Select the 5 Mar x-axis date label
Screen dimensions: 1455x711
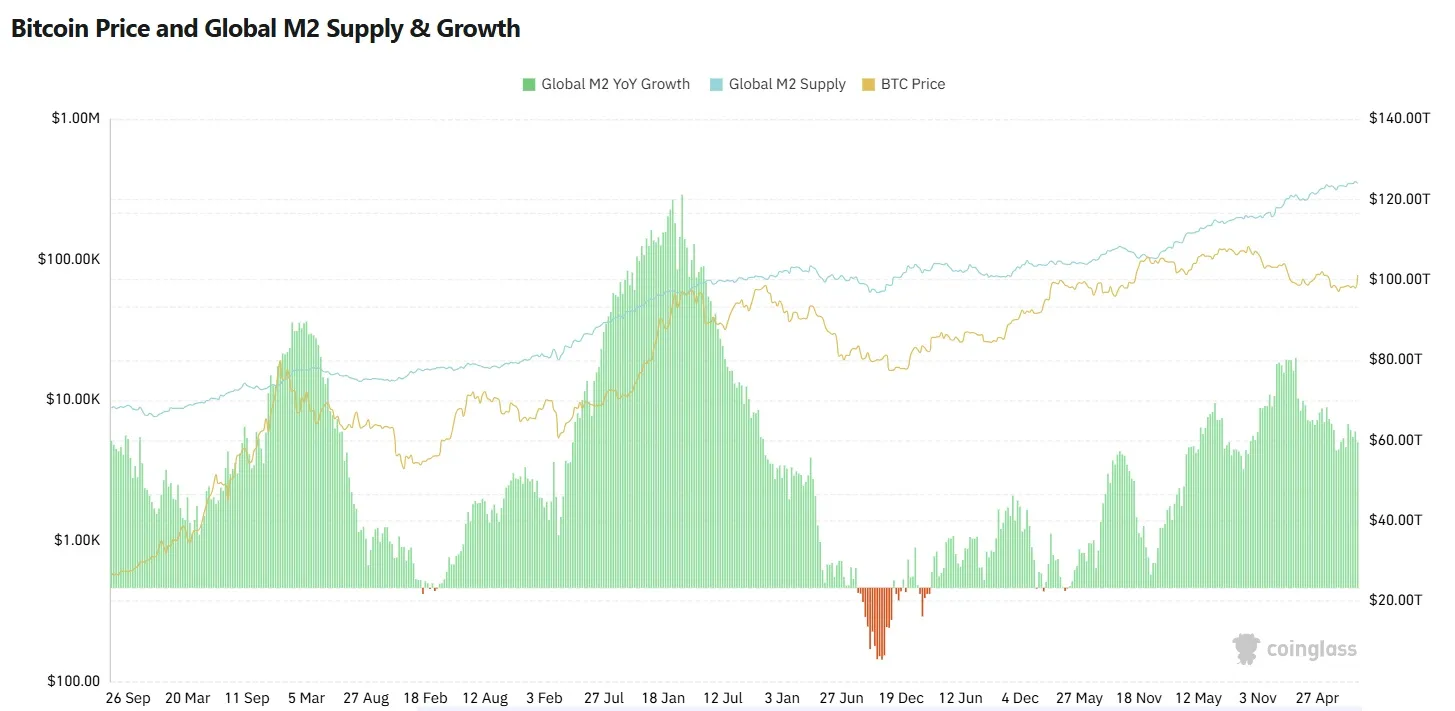coord(308,698)
